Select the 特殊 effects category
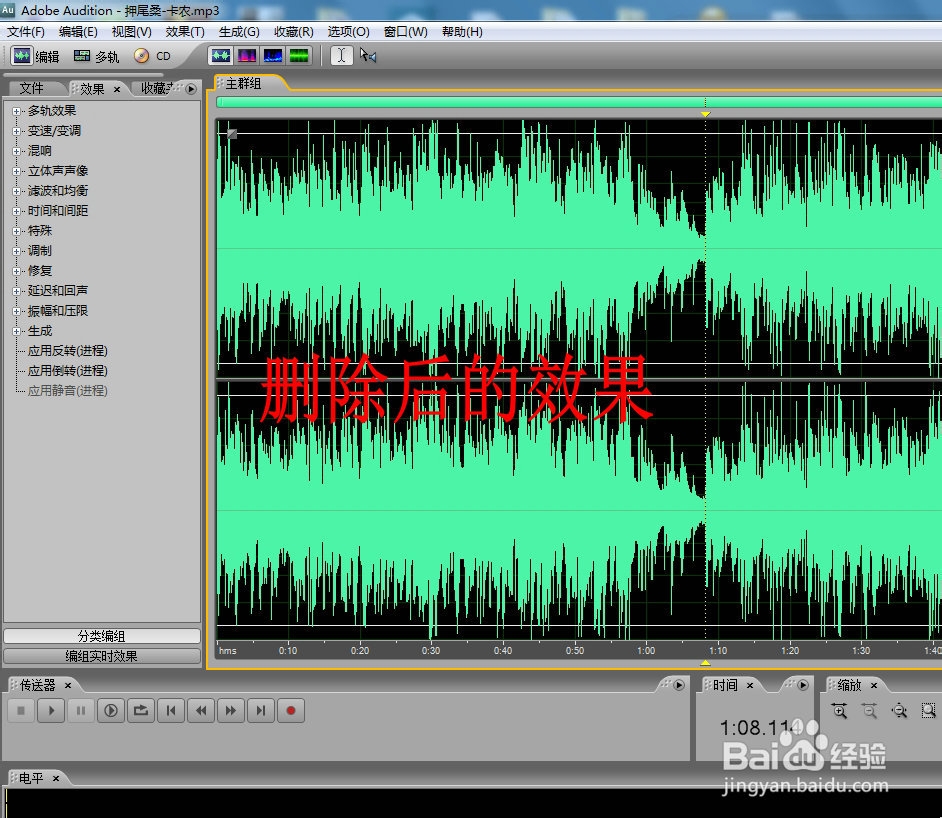The image size is (942, 818). tap(40, 231)
